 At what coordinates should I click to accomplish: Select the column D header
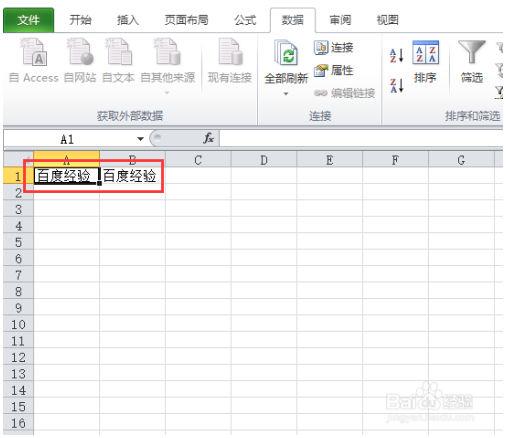[x=264, y=160]
